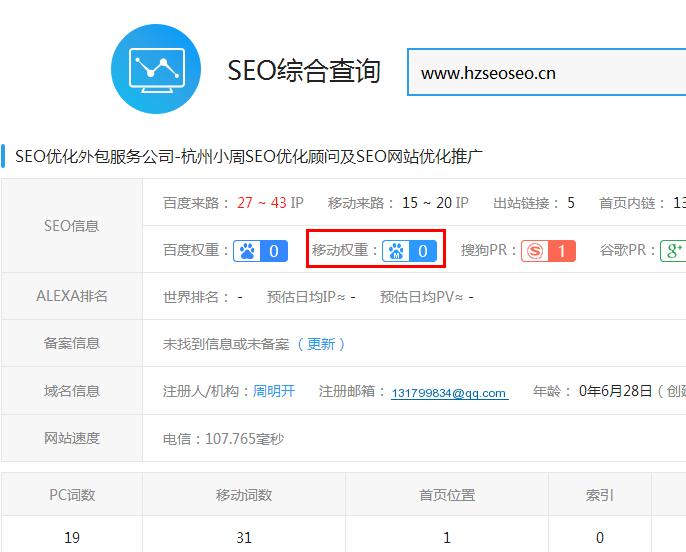Click the registrant email 131799834@qq.com

click(449, 393)
